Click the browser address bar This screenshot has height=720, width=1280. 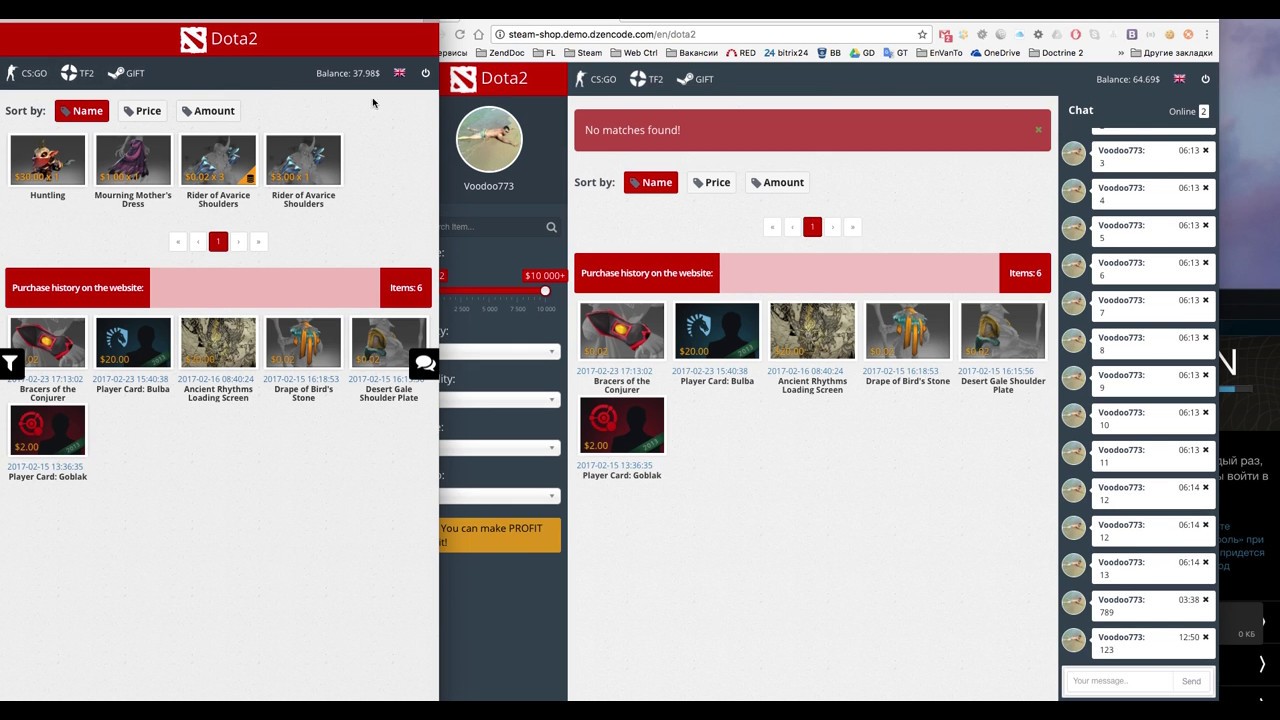click(710, 34)
